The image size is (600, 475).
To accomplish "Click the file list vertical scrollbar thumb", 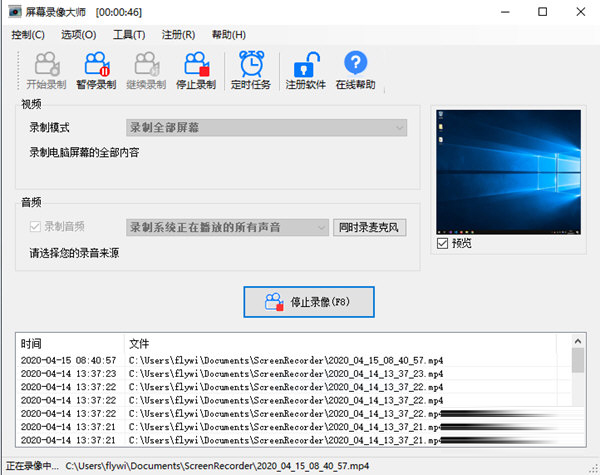I will pos(578,360).
